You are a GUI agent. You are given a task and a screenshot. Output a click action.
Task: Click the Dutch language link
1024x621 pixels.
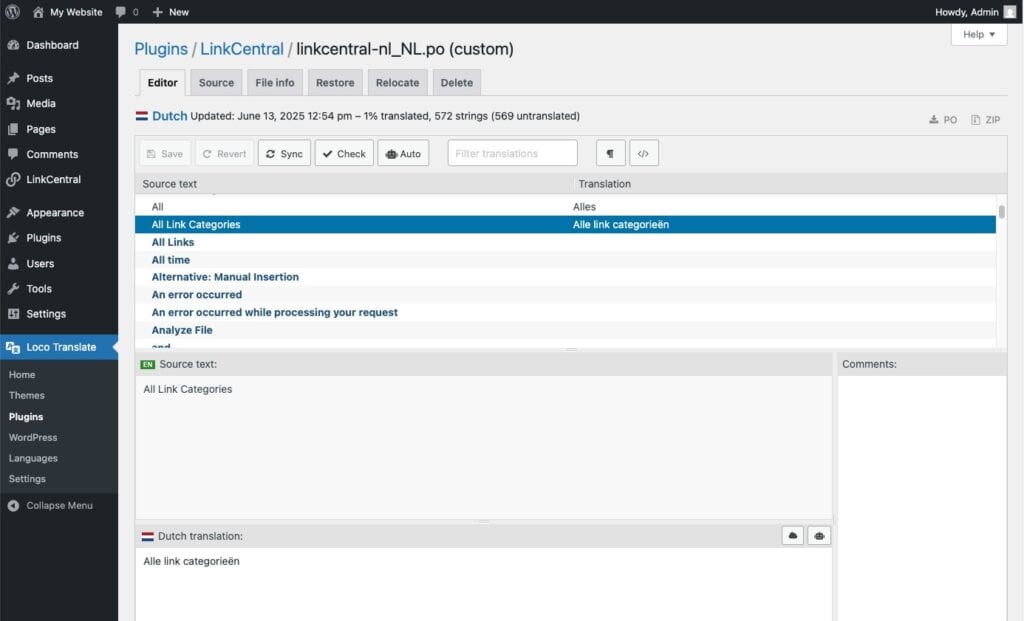click(x=170, y=116)
